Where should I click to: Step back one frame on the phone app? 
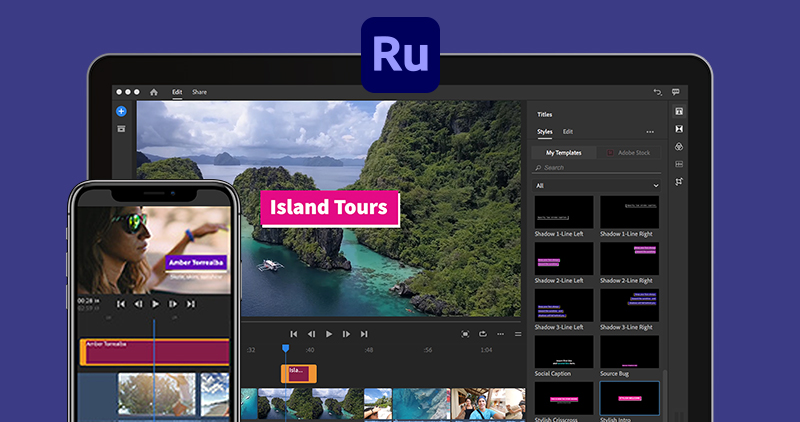[138, 304]
